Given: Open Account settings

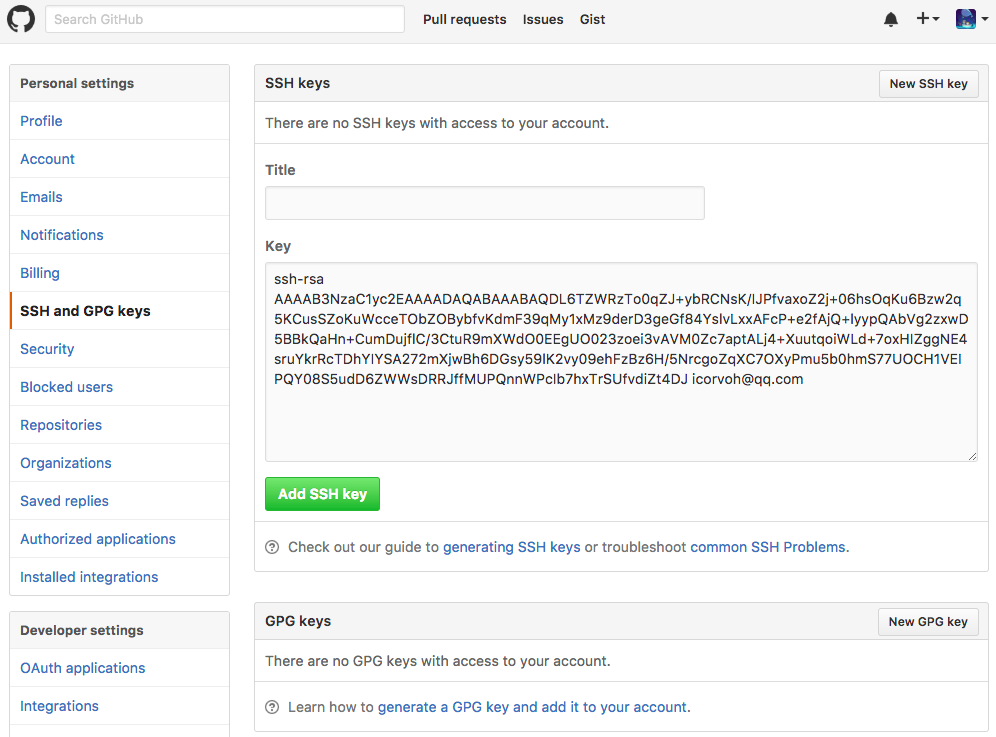Looking at the screenshot, I should pos(119,159).
